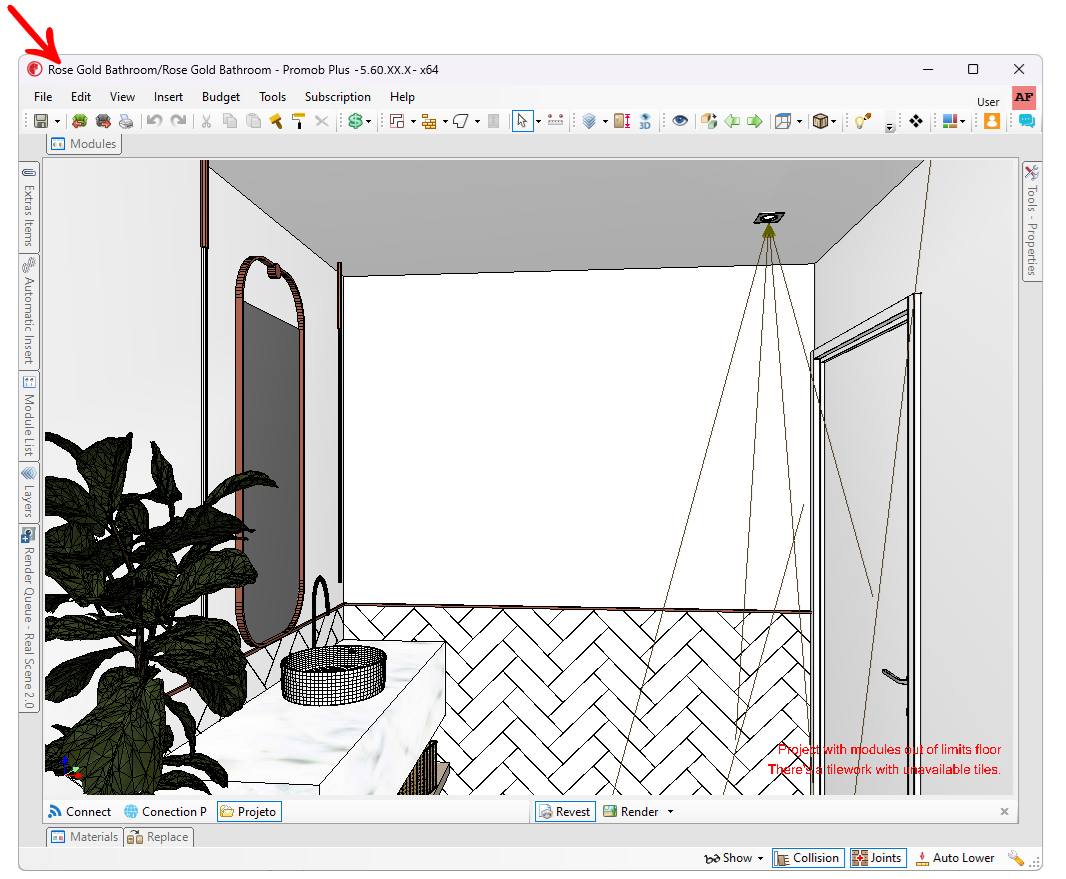Screen dimensions: 1066x879
Task: Open the Edit menu
Action: [x=81, y=97]
